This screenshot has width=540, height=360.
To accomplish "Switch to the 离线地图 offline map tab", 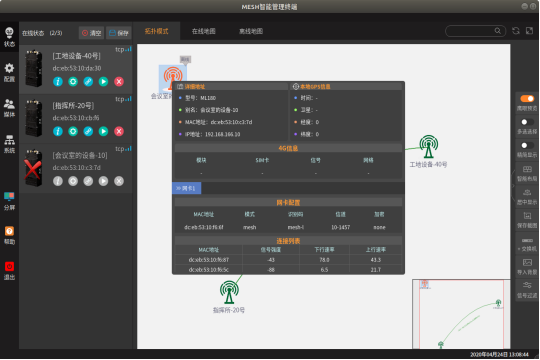I will click(x=251, y=31).
